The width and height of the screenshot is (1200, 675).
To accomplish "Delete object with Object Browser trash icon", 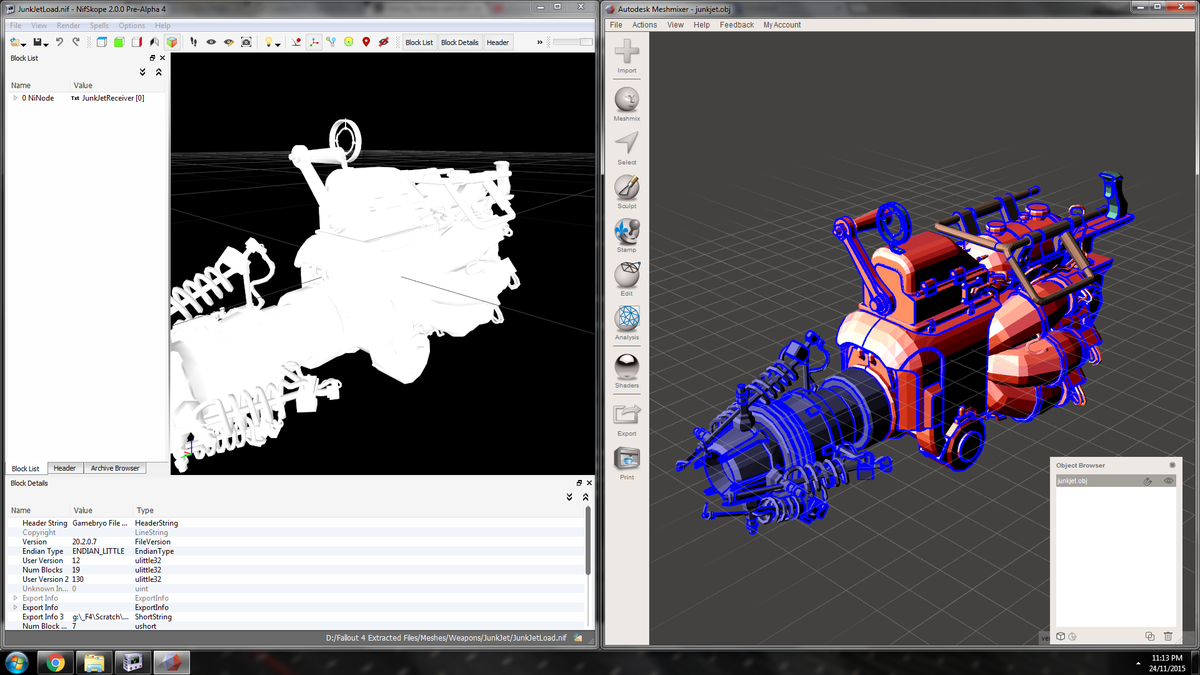I will [1167, 636].
